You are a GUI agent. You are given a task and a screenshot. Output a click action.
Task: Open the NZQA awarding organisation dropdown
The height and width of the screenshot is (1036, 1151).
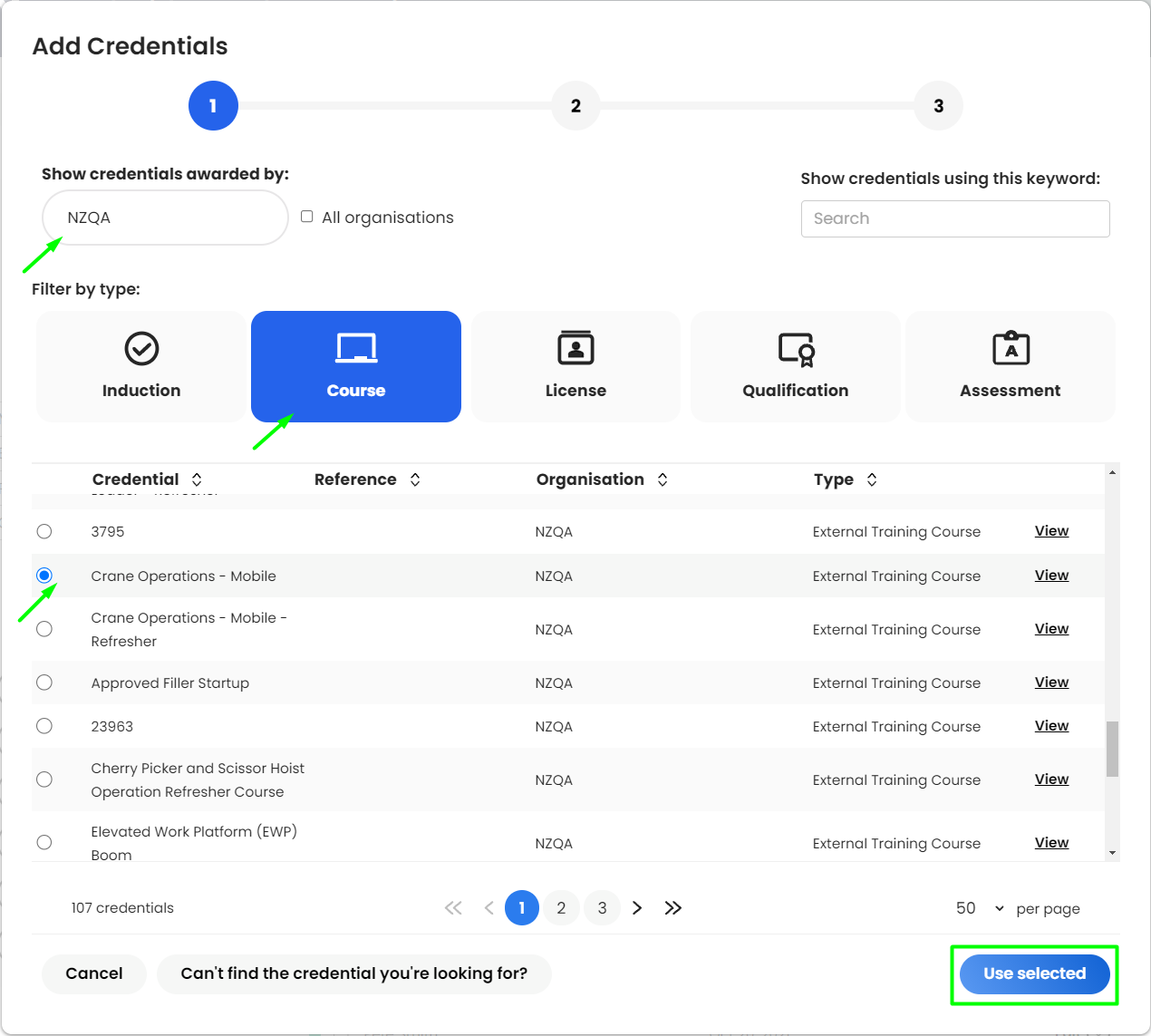pyautogui.click(x=165, y=218)
